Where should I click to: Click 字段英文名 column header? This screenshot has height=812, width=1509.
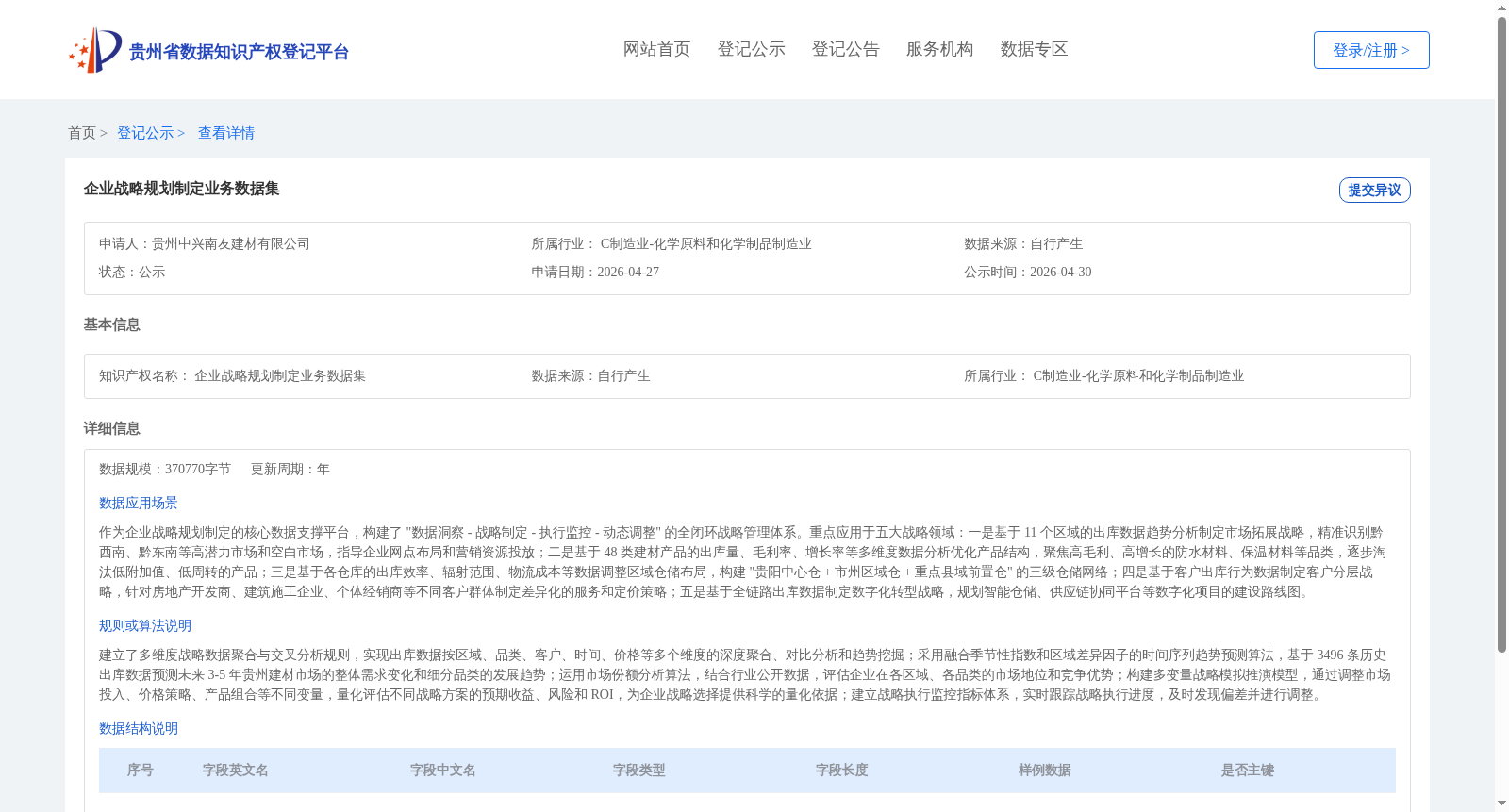(x=236, y=770)
